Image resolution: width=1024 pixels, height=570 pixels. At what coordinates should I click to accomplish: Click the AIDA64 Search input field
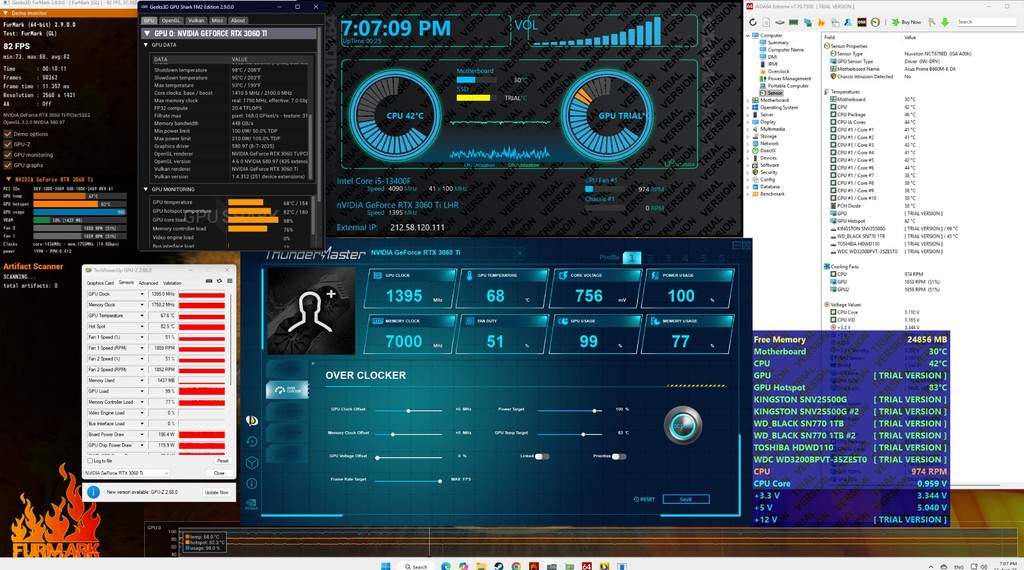[987, 22]
